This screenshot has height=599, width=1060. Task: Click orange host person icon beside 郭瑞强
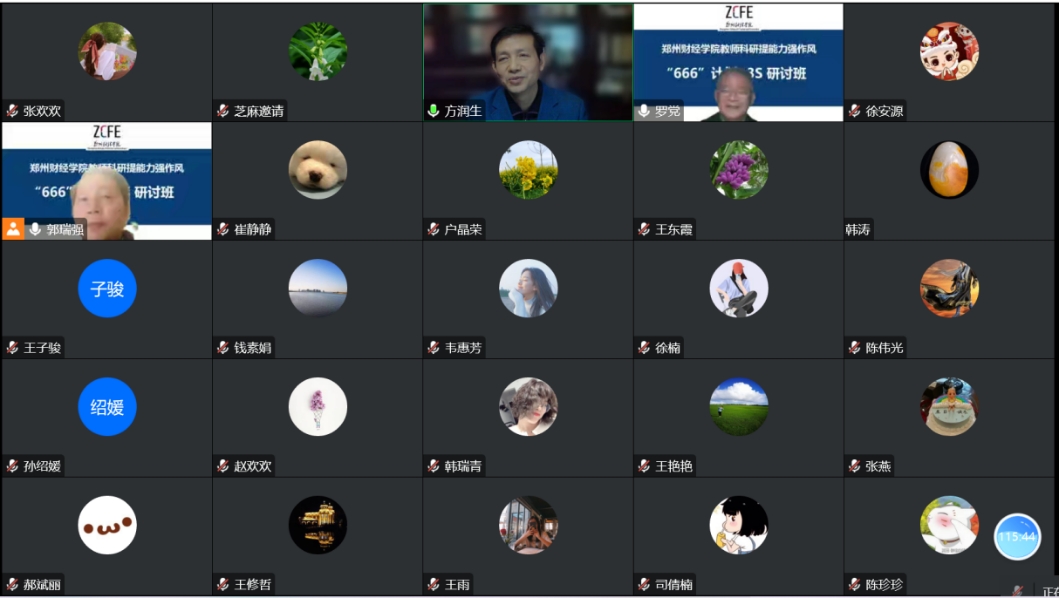(x=13, y=229)
